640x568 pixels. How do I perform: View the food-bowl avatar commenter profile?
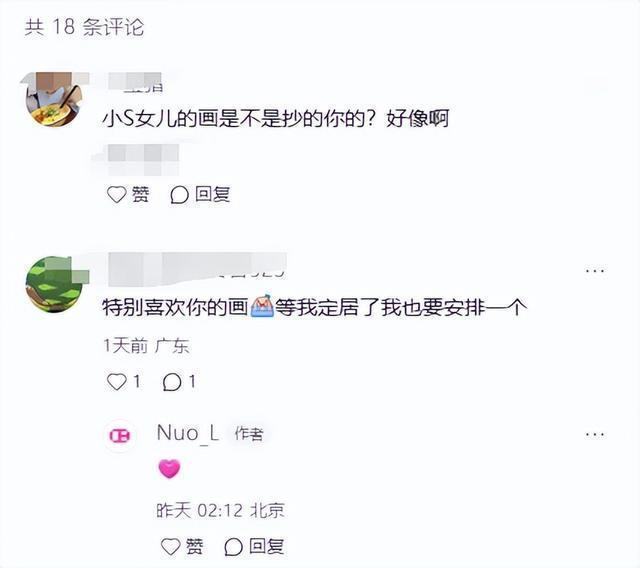(54, 99)
